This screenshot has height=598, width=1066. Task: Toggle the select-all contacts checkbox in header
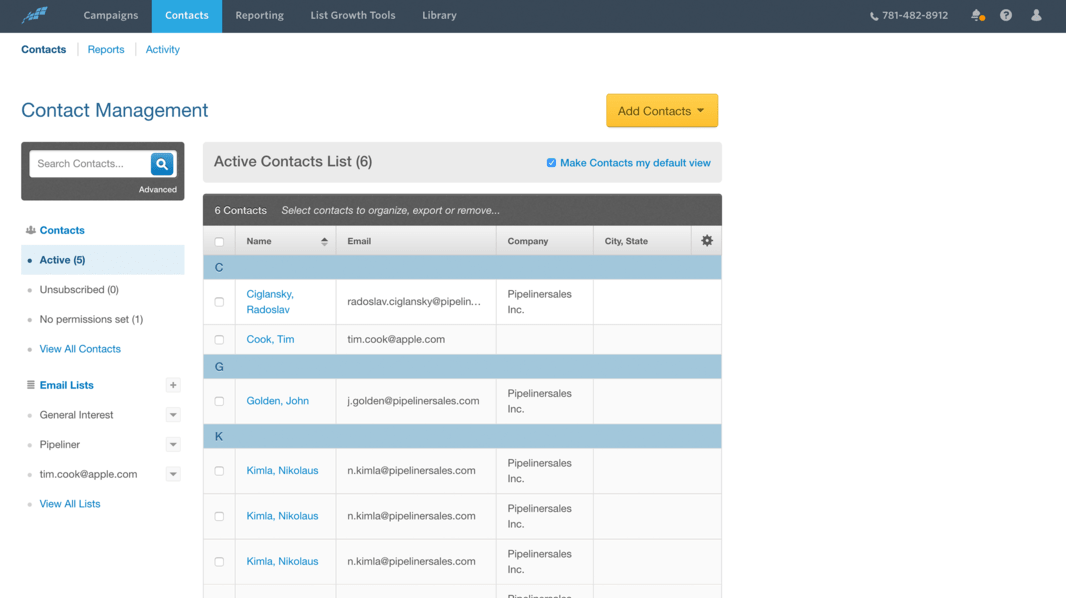[219, 242]
